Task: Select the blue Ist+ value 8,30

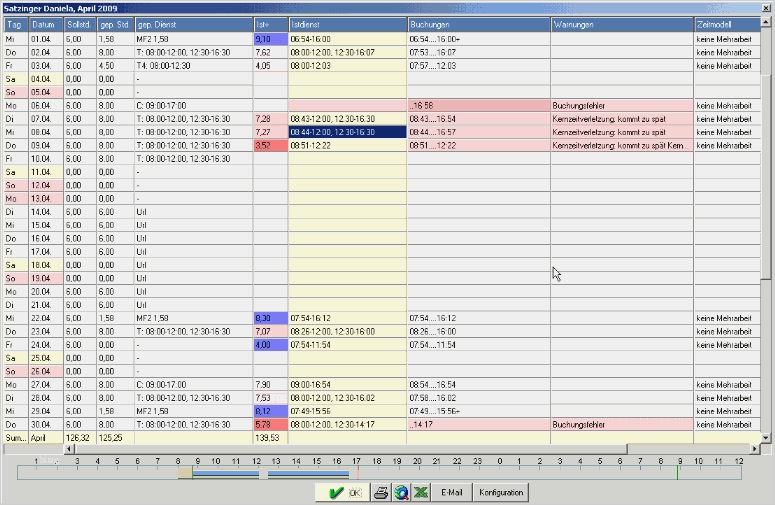Action: click(x=270, y=318)
